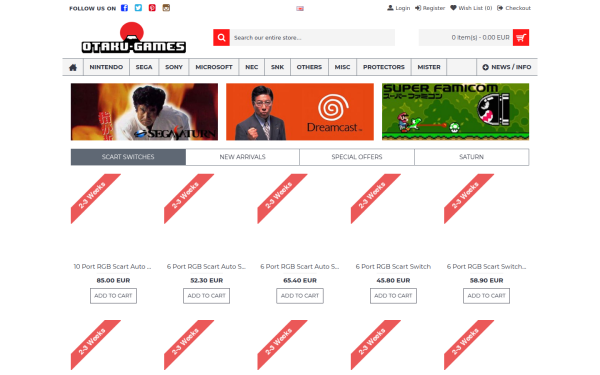Screen dimensions: 600x375
Task: Open the Facebook social icon
Action: [x=124, y=8]
